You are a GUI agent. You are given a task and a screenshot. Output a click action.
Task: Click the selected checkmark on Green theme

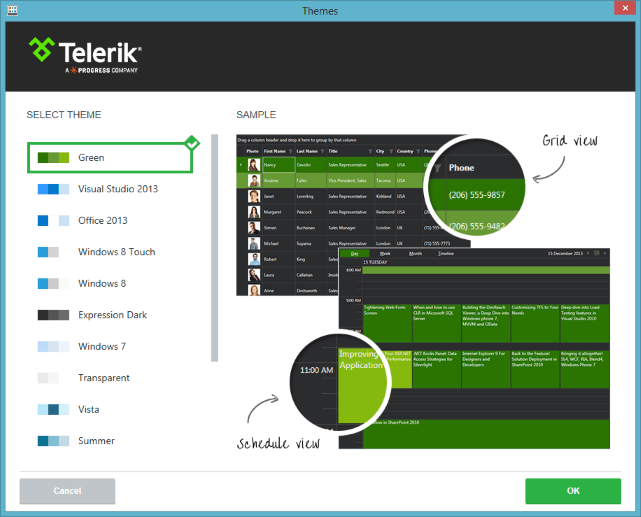click(x=192, y=143)
